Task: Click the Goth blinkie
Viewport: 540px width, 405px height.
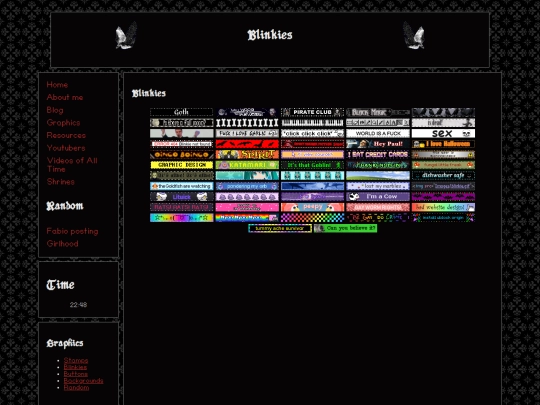Action: (181, 112)
